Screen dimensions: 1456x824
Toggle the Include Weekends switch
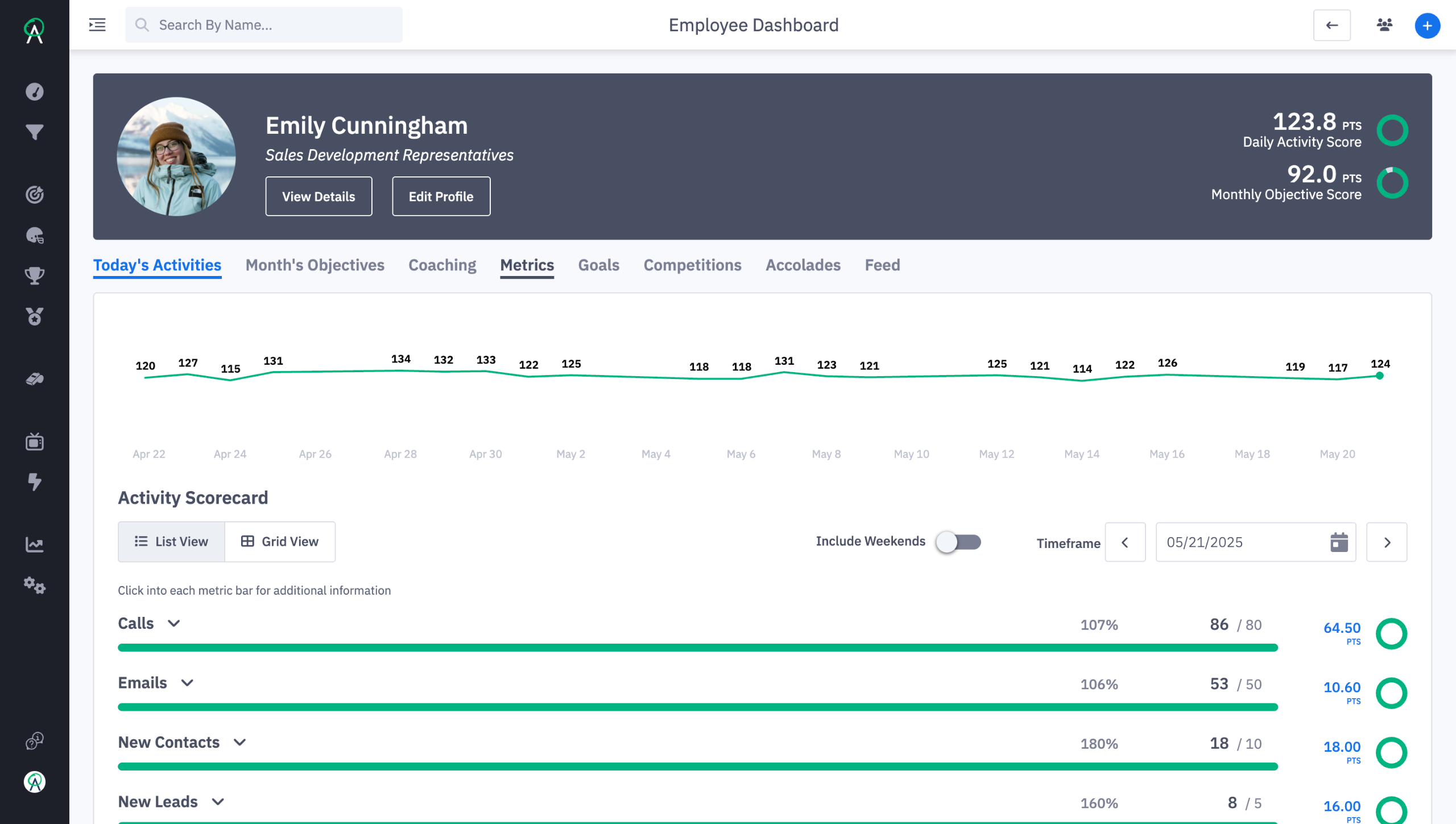959,542
